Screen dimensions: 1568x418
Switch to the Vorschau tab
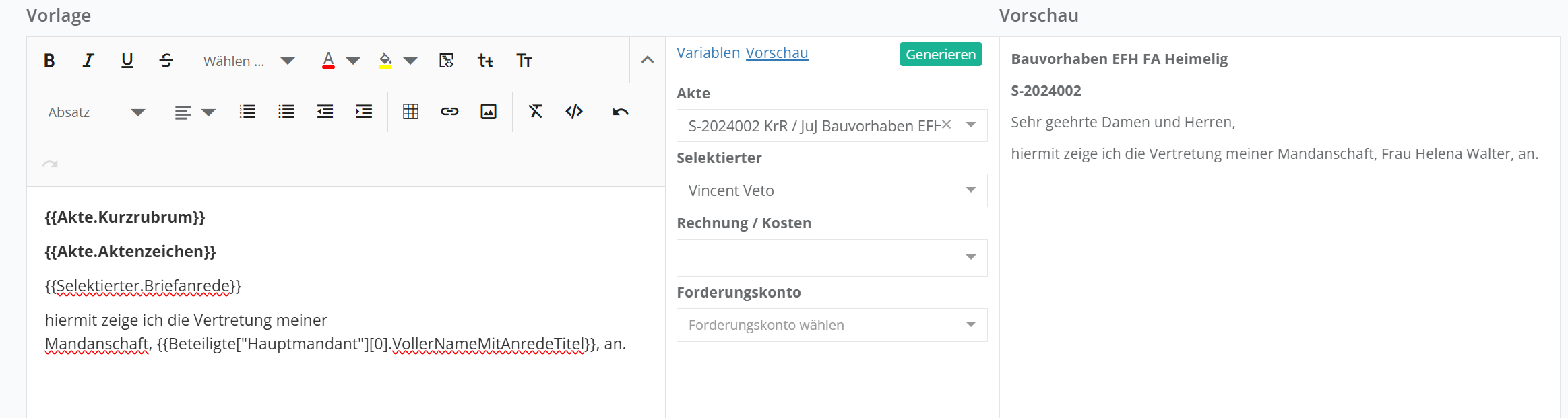point(776,53)
